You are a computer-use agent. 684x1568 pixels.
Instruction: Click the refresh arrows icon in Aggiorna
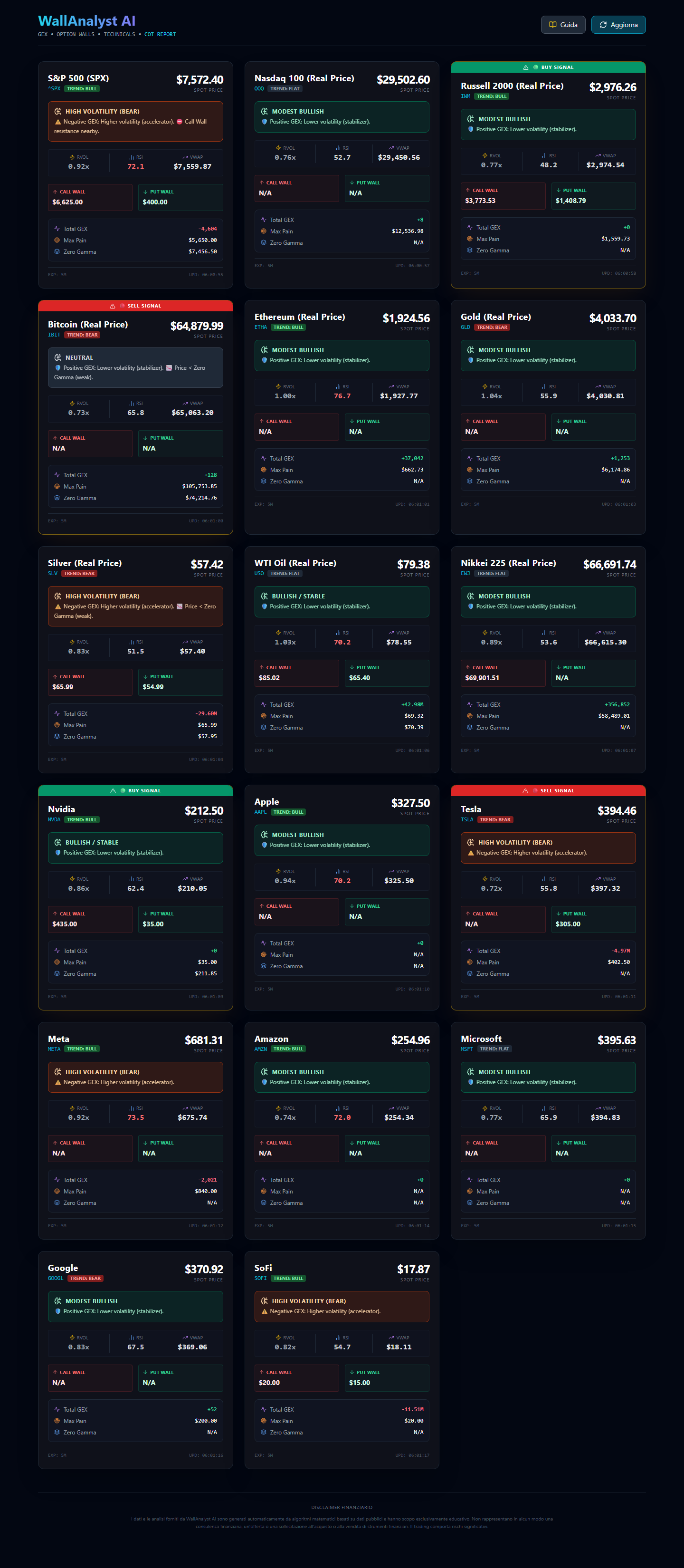pyautogui.click(x=603, y=25)
